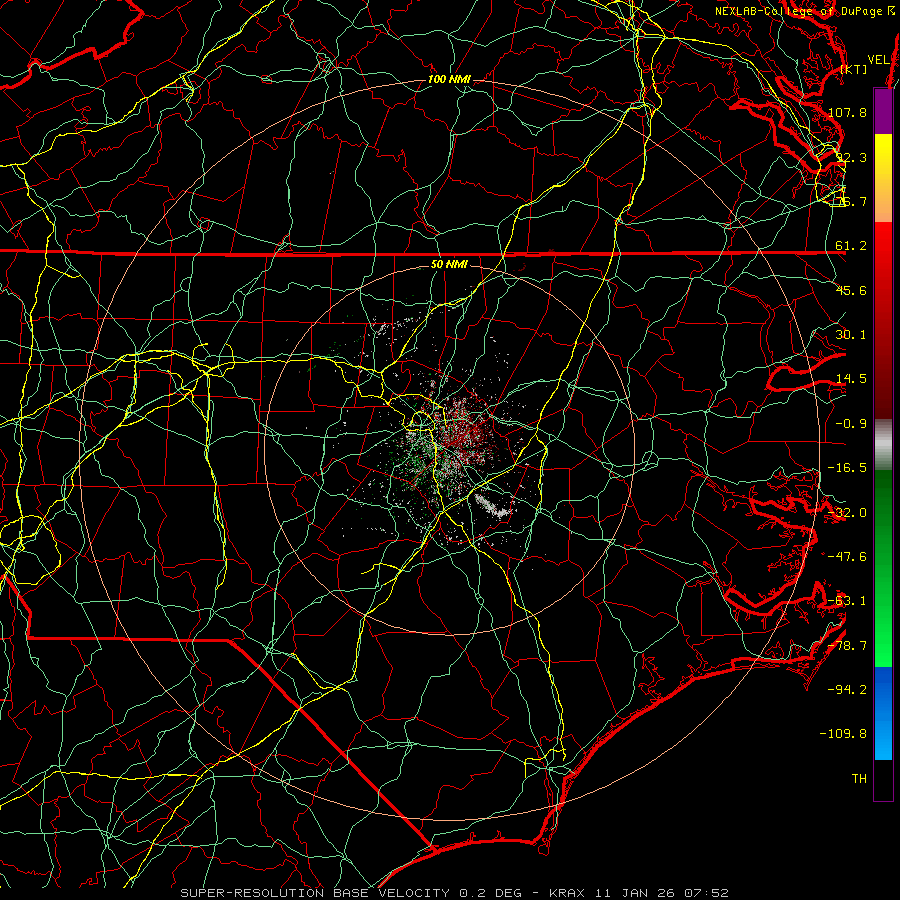Click the -47.6 legend value
The height and width of the screenshot is (900, 900).
[847, 557]
